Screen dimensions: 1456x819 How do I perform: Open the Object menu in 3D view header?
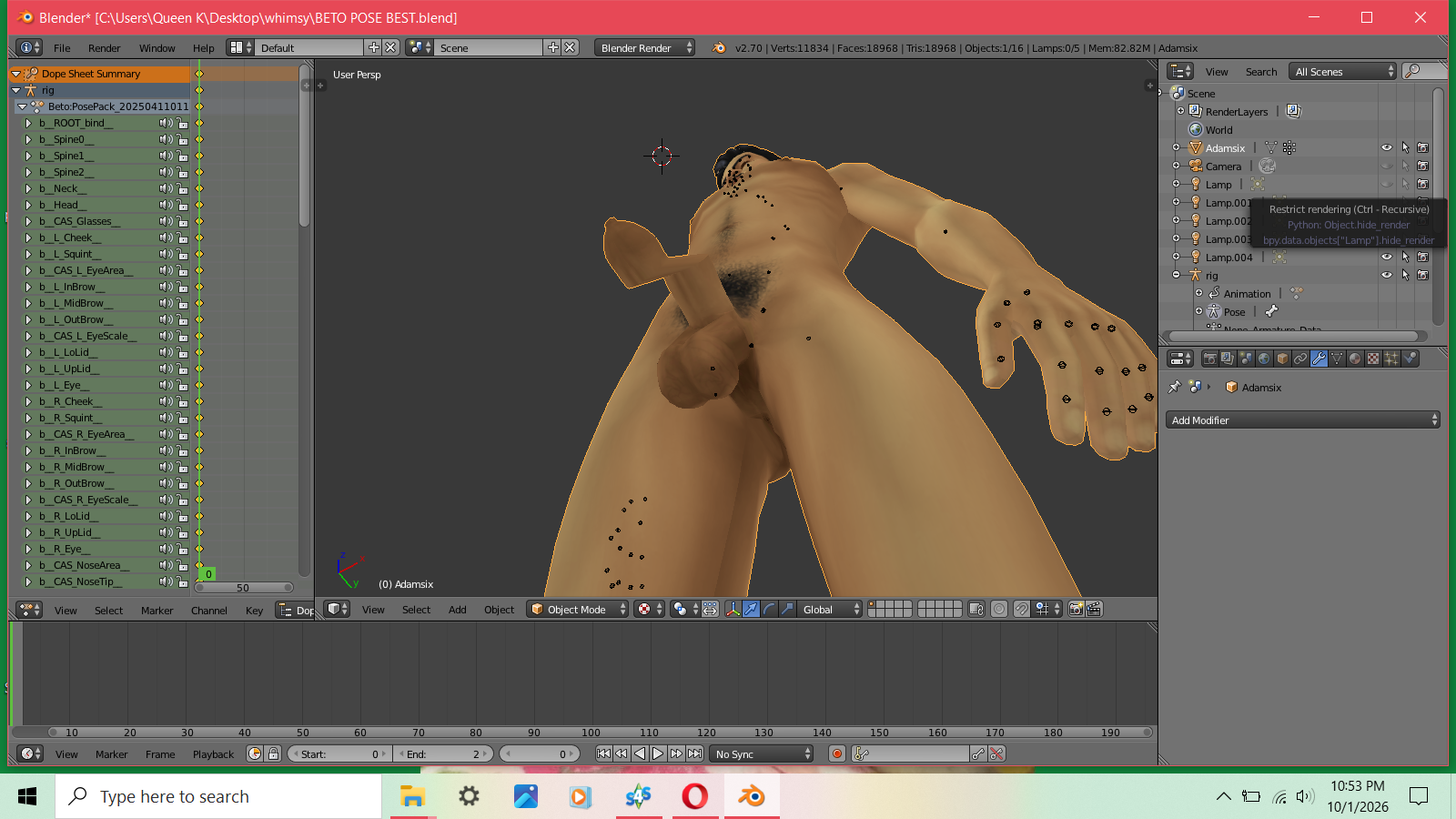(499, 609)
